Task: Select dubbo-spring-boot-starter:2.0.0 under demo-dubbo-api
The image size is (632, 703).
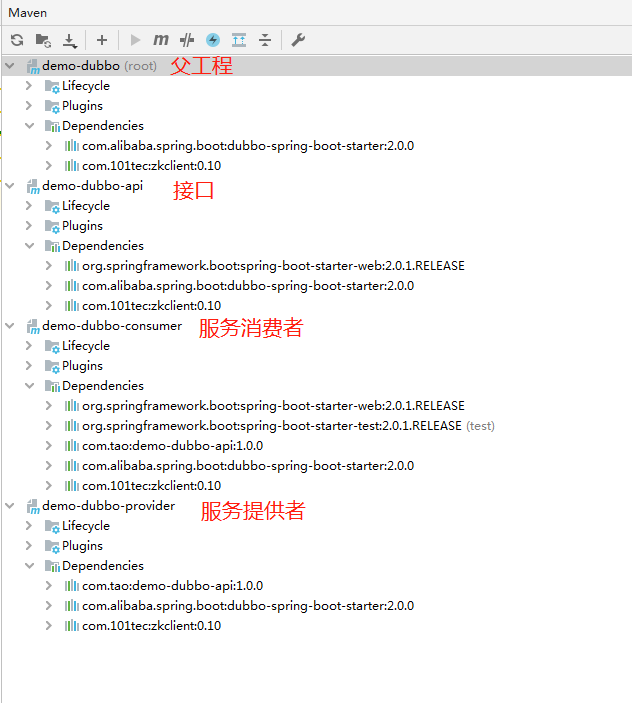Action: [x=248, y=286]
